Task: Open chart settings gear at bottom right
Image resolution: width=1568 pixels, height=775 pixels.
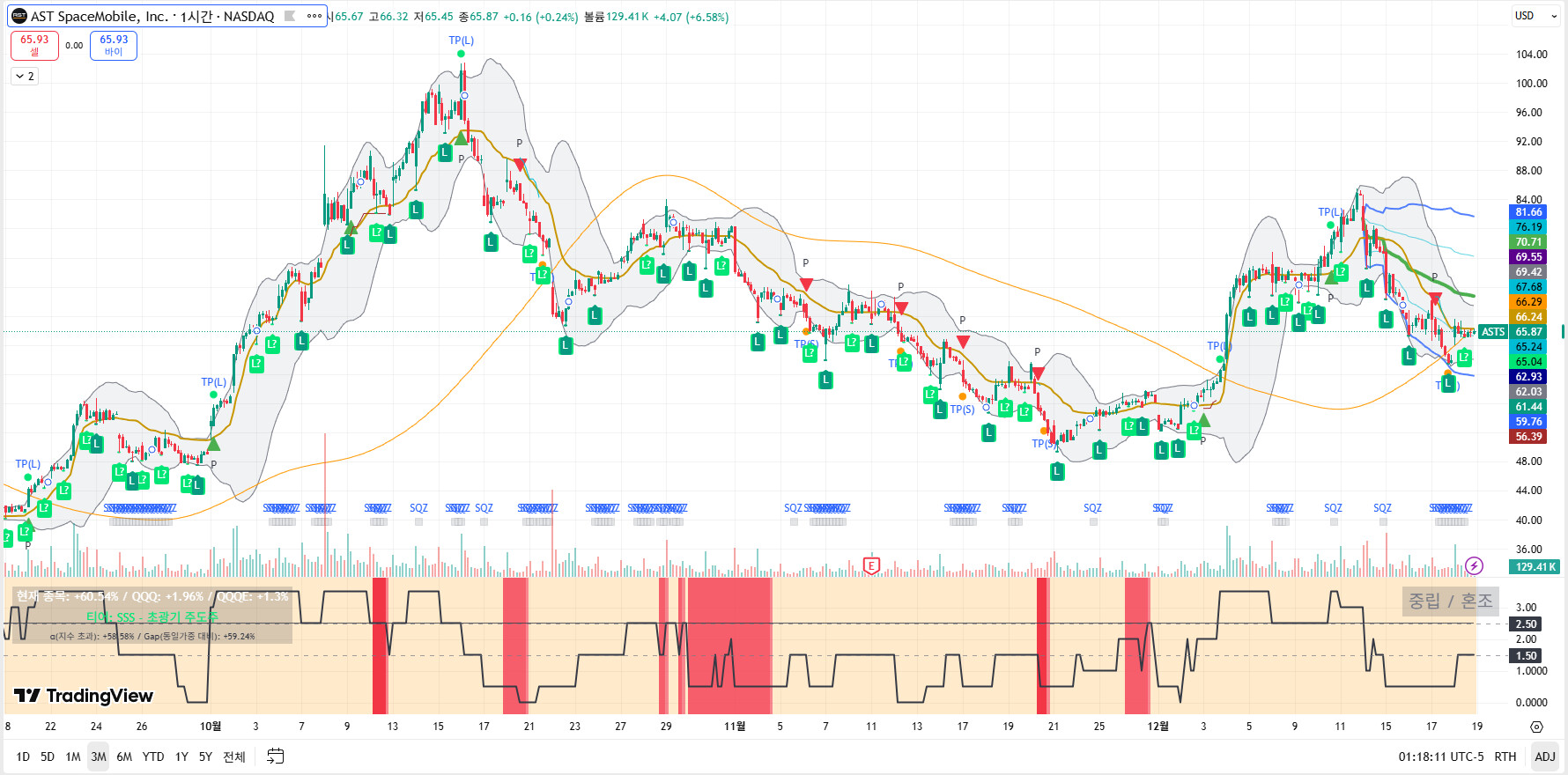Action: 1536,727
